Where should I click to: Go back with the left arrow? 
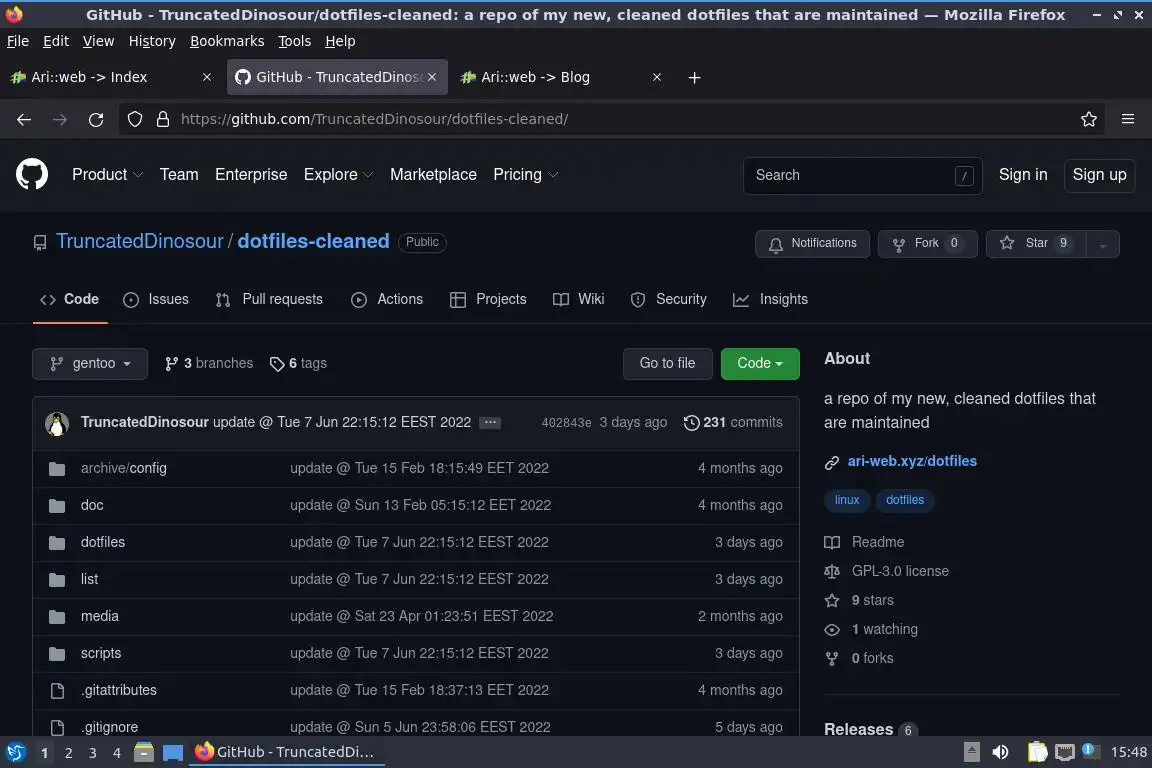[x=24, y=119]
